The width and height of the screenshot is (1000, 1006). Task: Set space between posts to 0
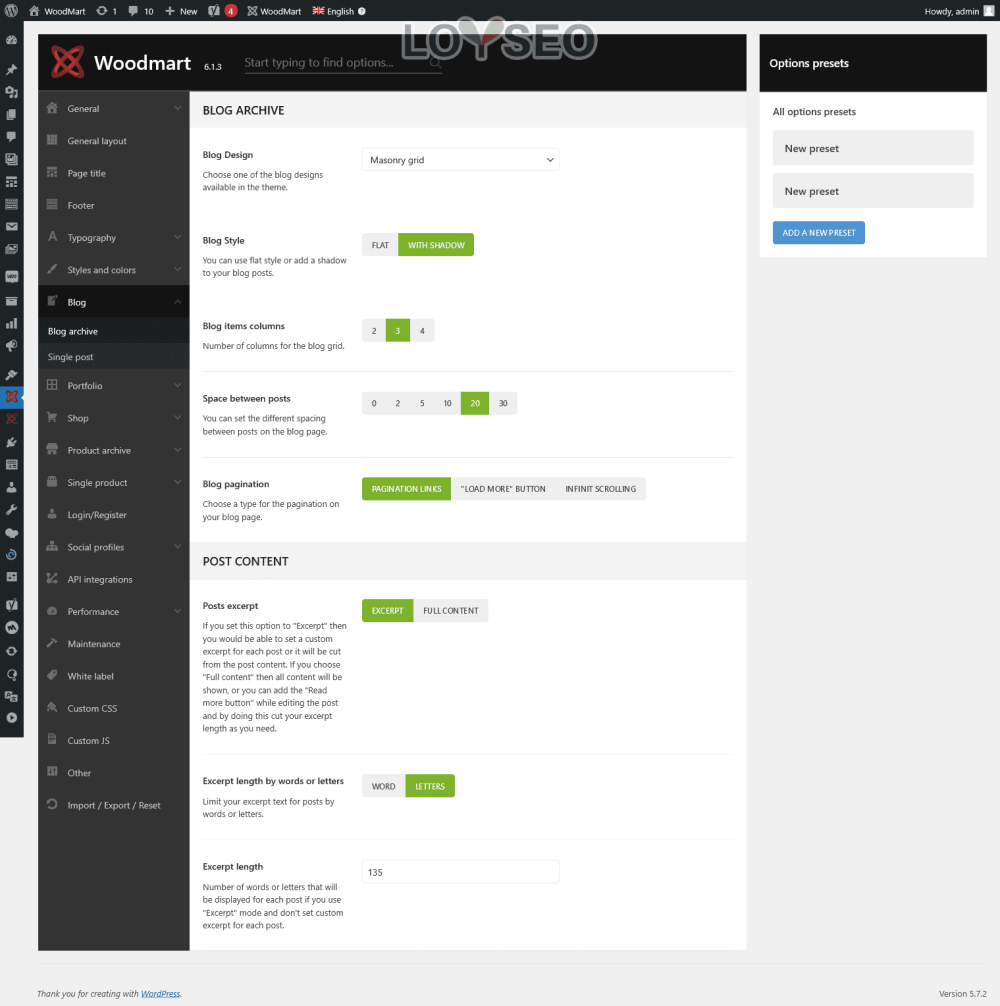click(x=374, y=404)
